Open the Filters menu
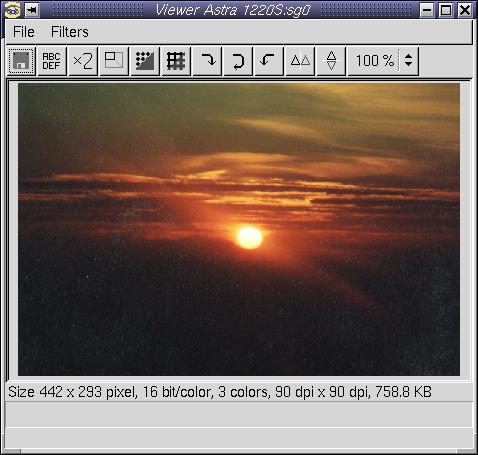478x455 pixels. [x=70, y=32]
